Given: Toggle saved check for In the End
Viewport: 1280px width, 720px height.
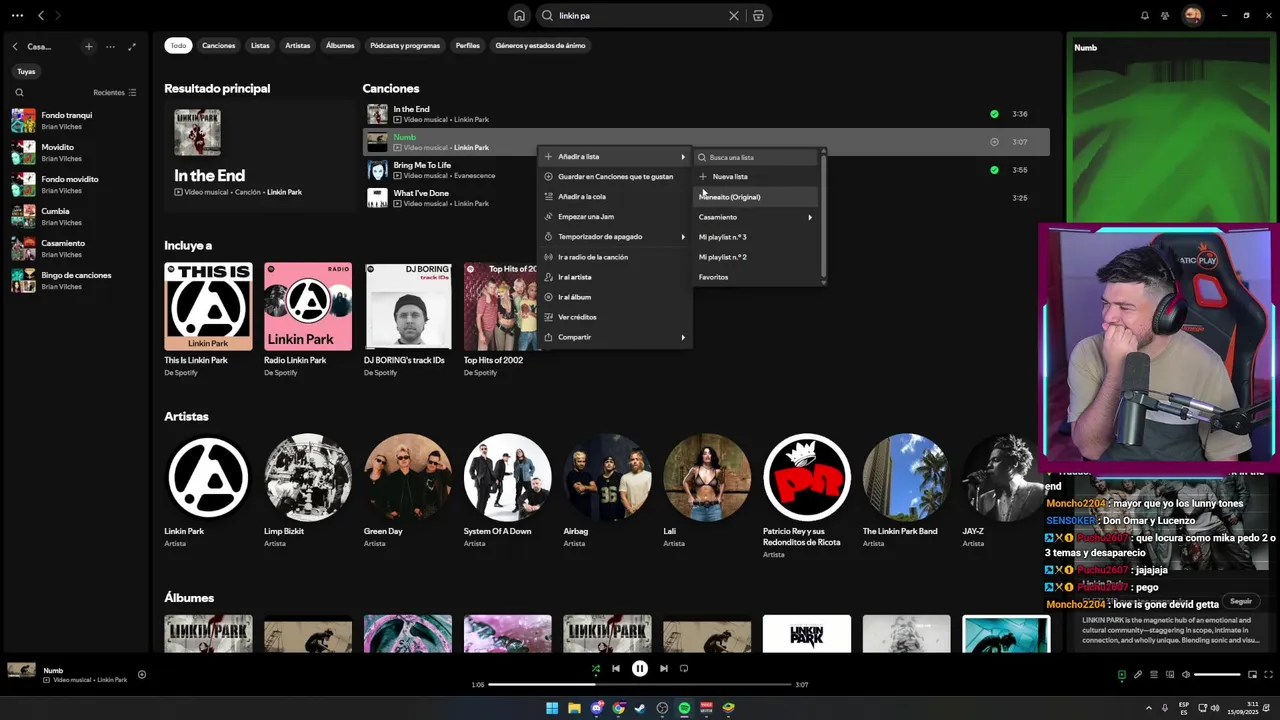Looking at the screenshot, I should pyautogui.click(x=994, y=114).
